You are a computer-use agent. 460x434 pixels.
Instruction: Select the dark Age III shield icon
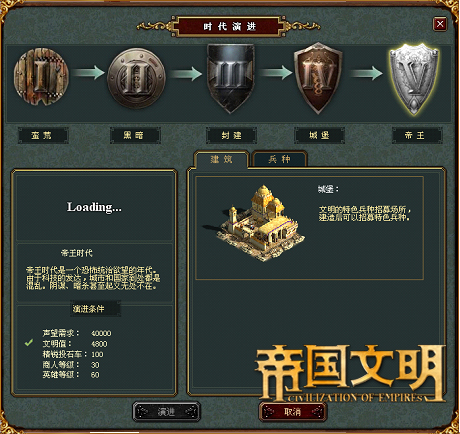(x=231, y=78)
